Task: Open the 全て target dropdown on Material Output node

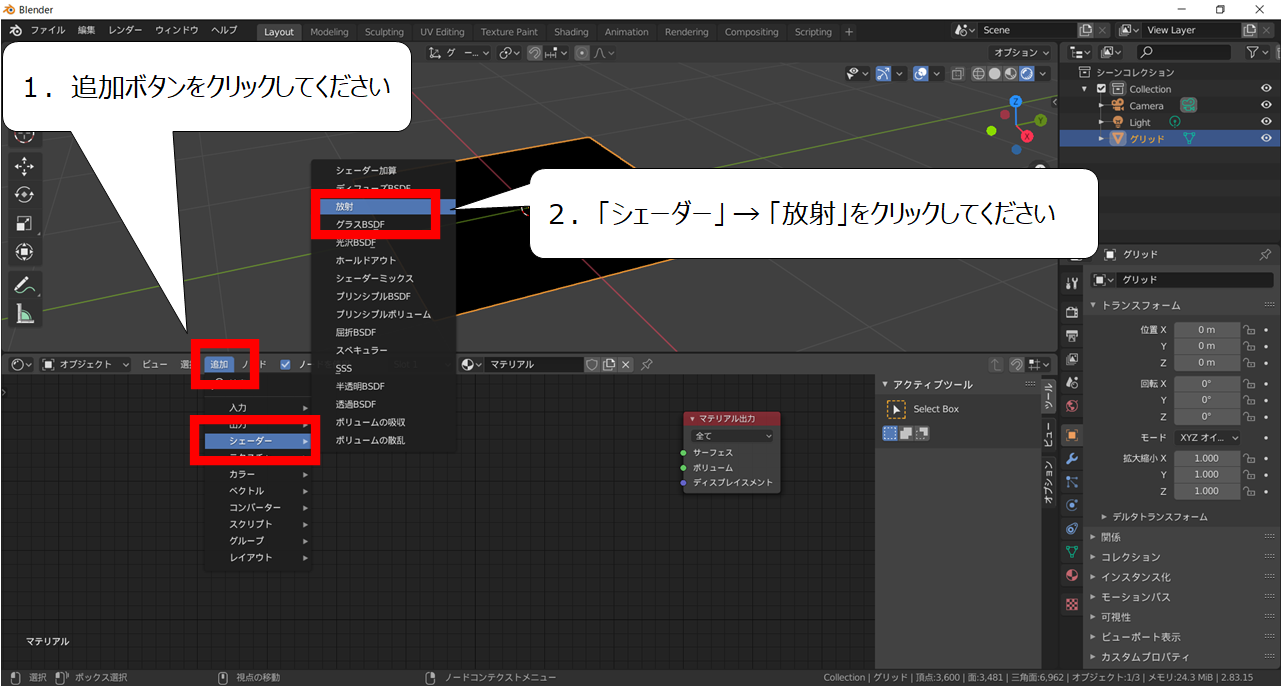Action: pyautogui.click(x=732, y=436)
